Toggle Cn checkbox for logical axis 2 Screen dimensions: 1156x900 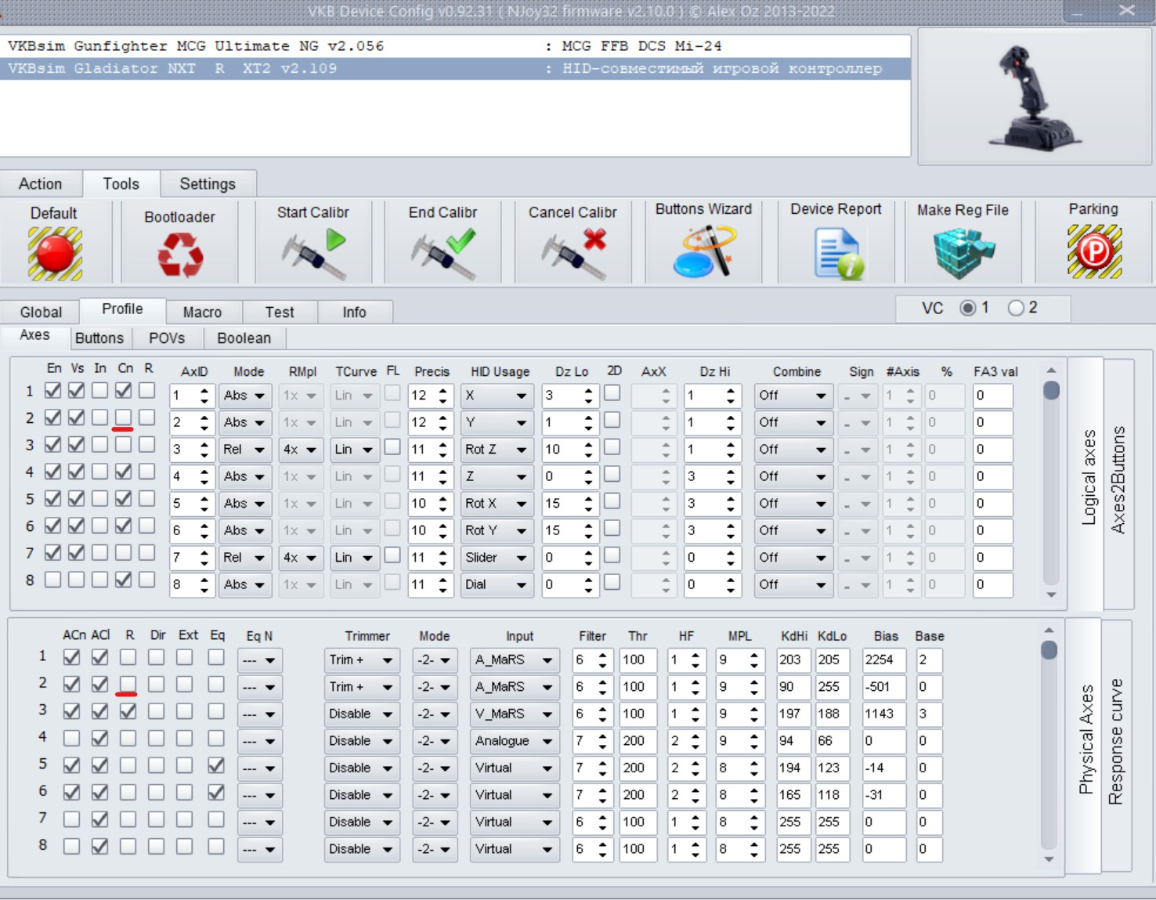(123, 418)
